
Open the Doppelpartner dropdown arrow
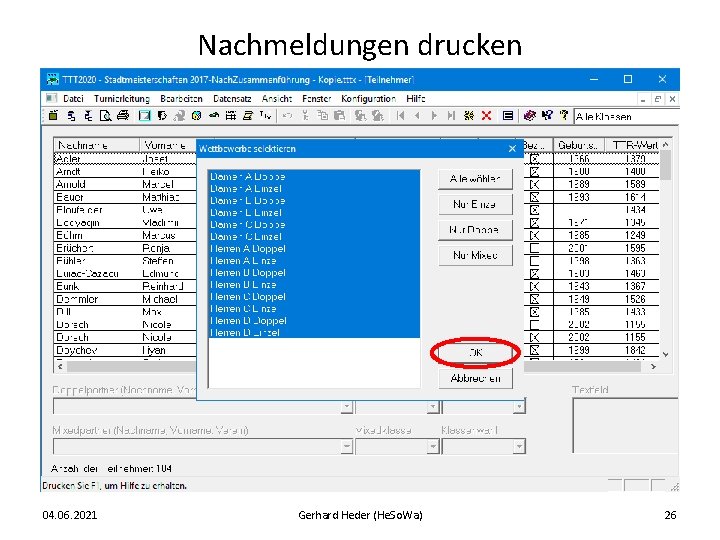347,406
